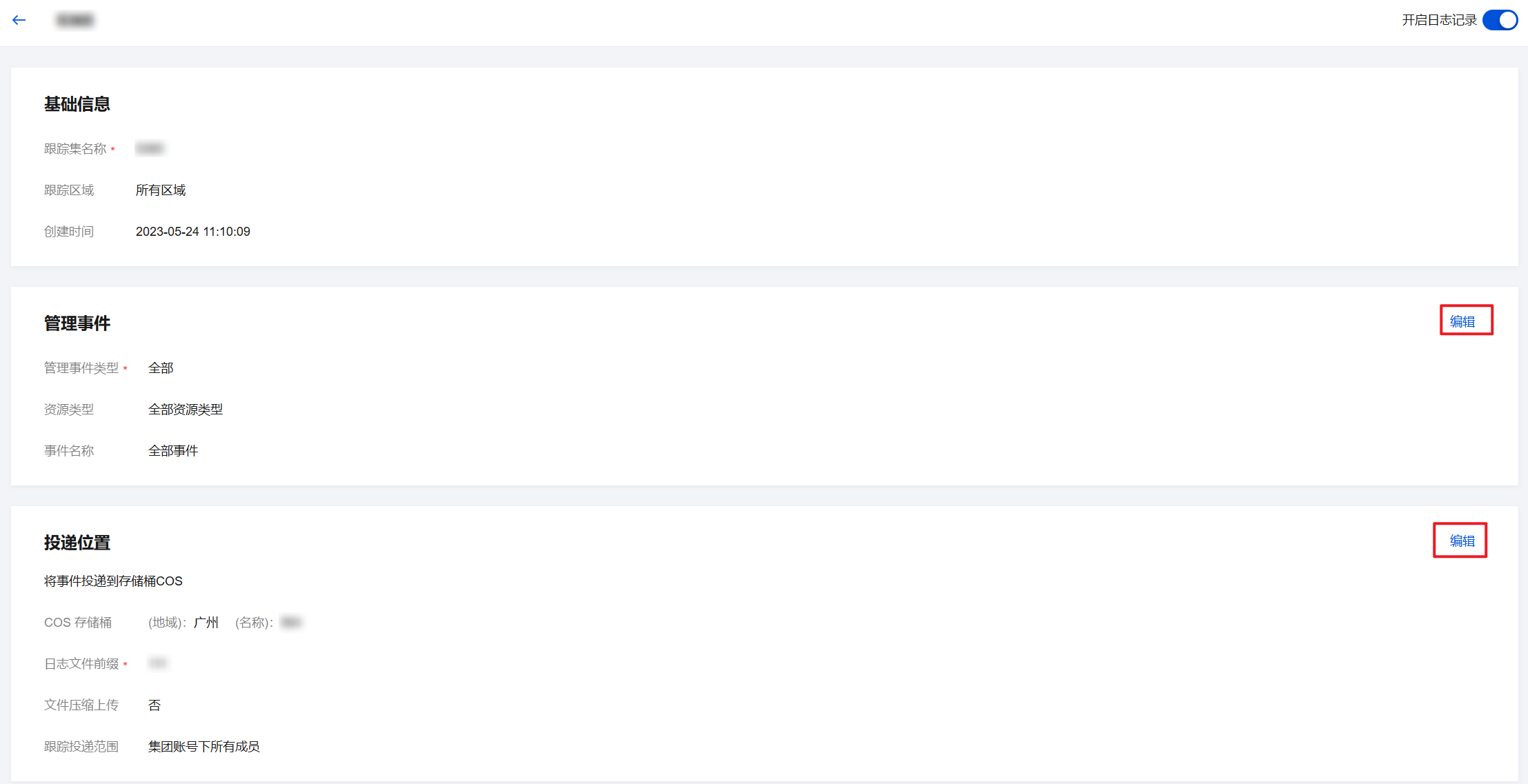Click 编辑 in the 管理事件 section

[x=1462, y=321]
